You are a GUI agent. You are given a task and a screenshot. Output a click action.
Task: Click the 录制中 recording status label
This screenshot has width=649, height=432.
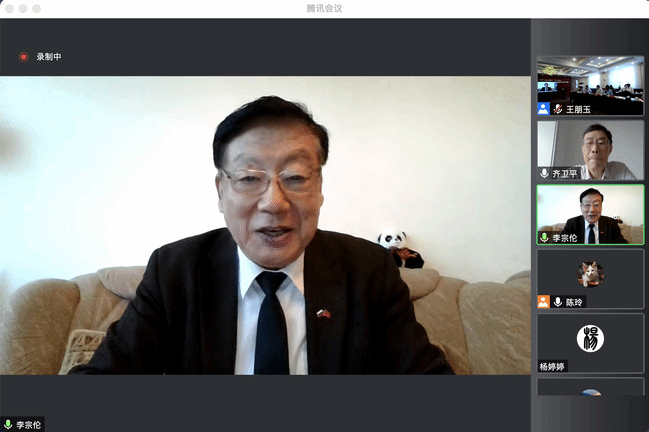(49, 57)
